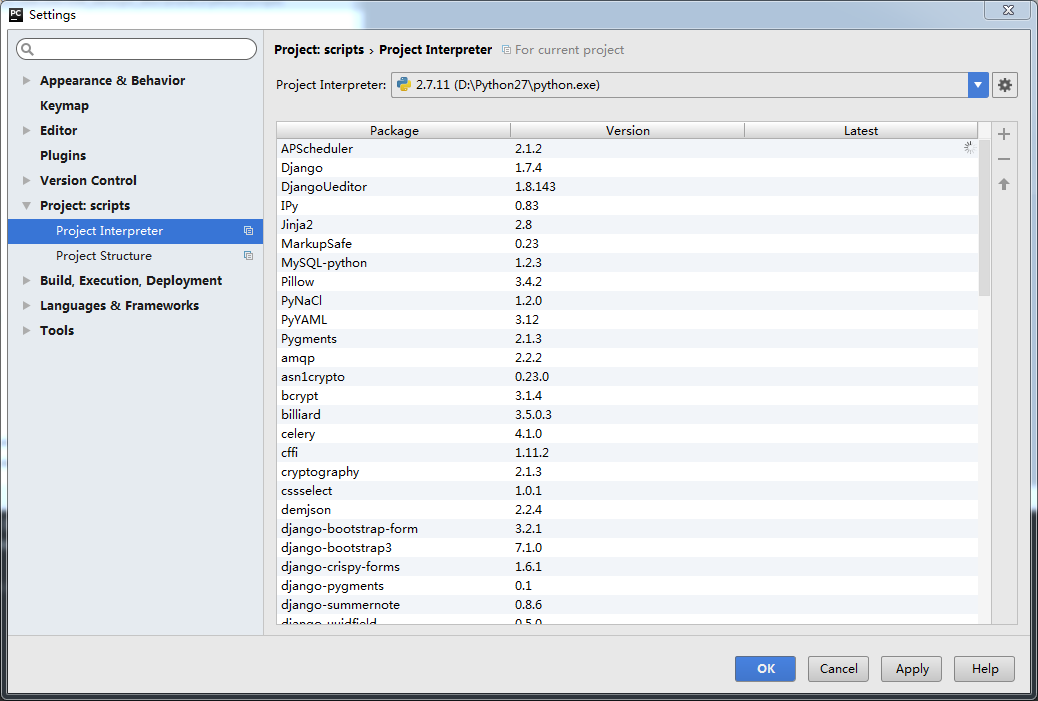Screen dimensions: 1038x701
Task: Select the APScheduler package row
Action: (627, 148)
